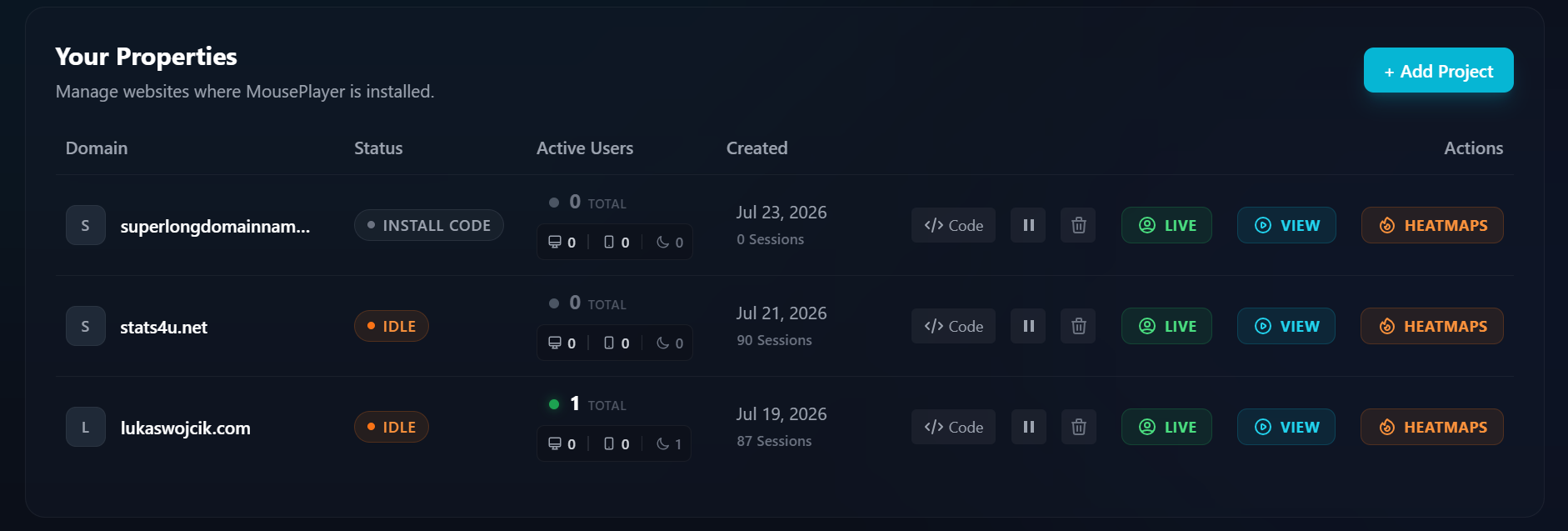Delete stats4u.net using trash icon
This screenshot has height=531, width=1568.
1078,326
